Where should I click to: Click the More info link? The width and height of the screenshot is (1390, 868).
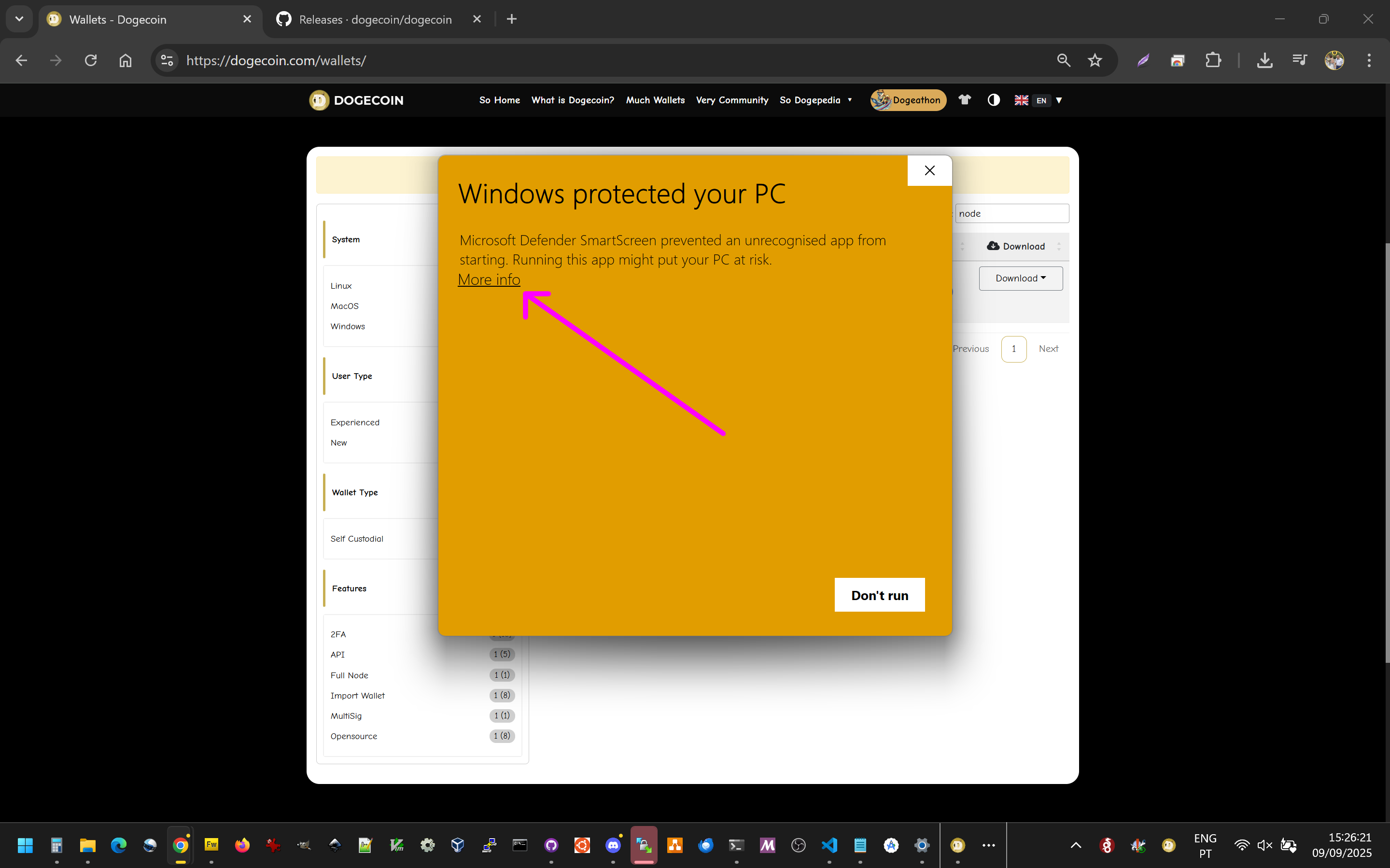(489, 280)
